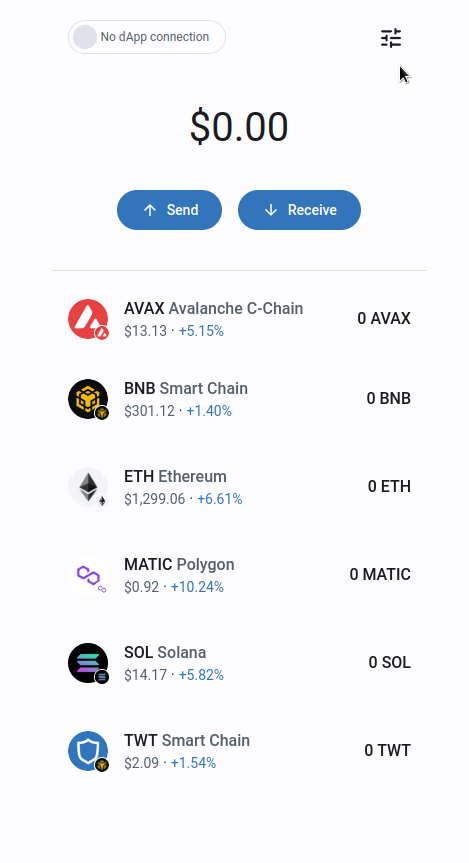Select the MATIC Polygon asset row

click(x=239, y=575)
